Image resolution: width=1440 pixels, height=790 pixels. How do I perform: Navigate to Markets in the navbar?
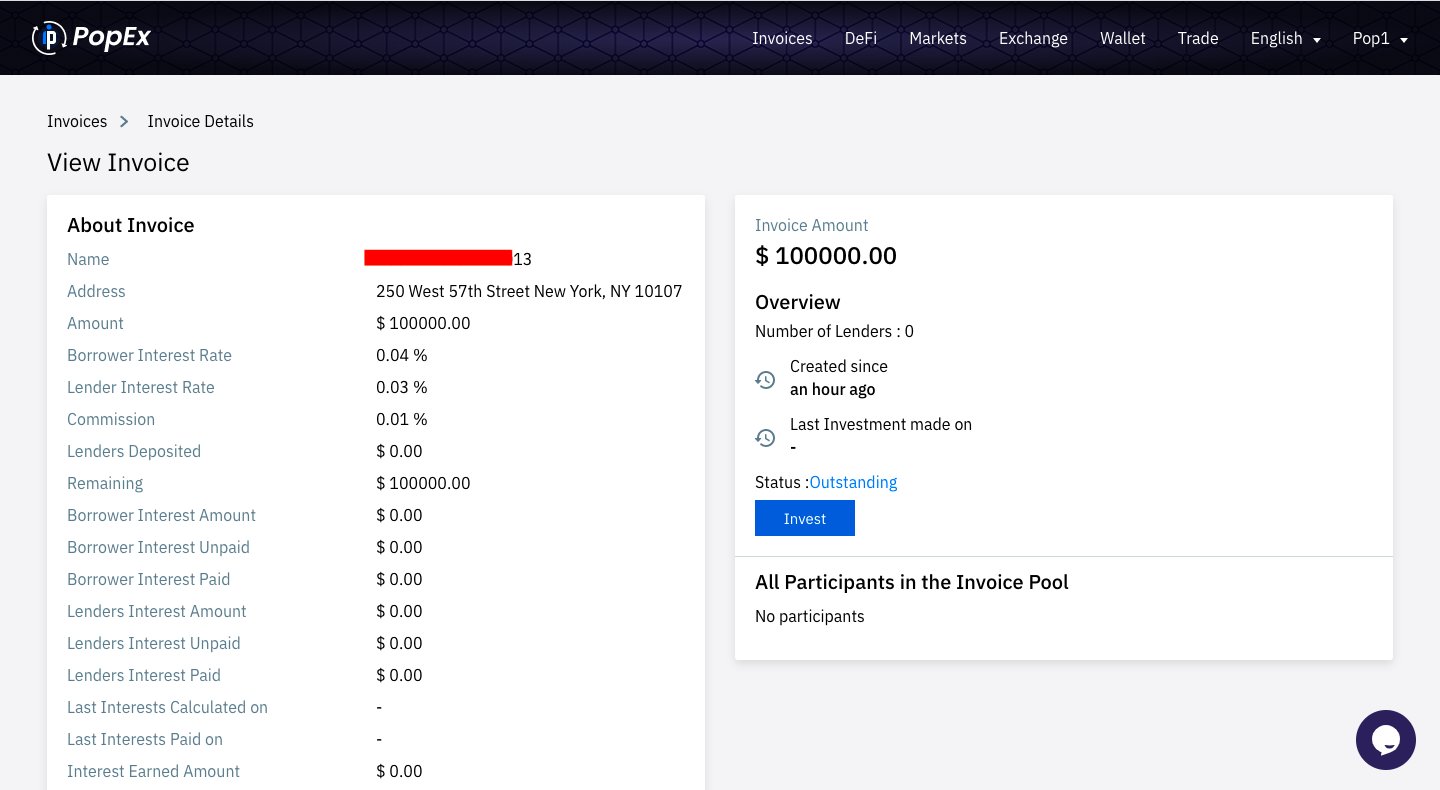pyautogui.click(x=937, y=38)
